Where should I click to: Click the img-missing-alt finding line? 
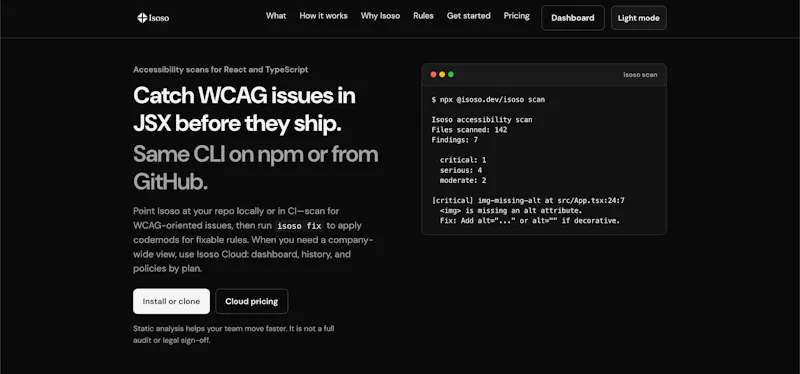click(x=528, y=201)
